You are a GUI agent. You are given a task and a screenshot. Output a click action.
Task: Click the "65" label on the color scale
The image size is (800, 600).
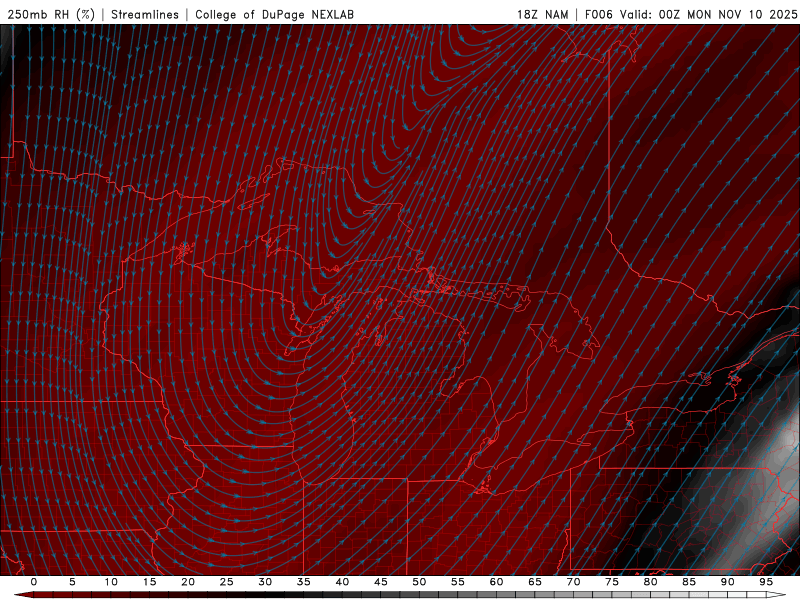(535, 582)
